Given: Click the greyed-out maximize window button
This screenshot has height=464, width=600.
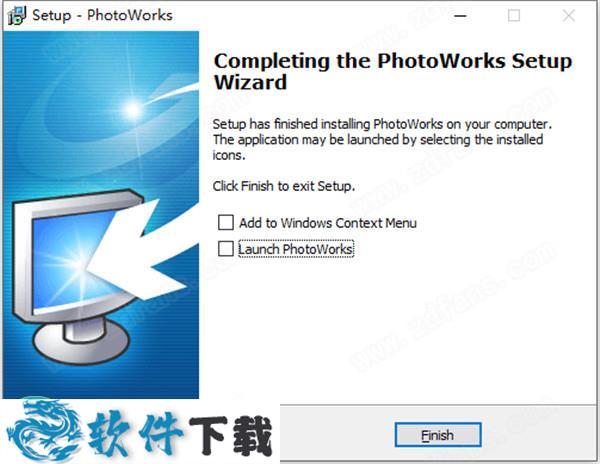Looking at the screenshot, I should 514,16.
